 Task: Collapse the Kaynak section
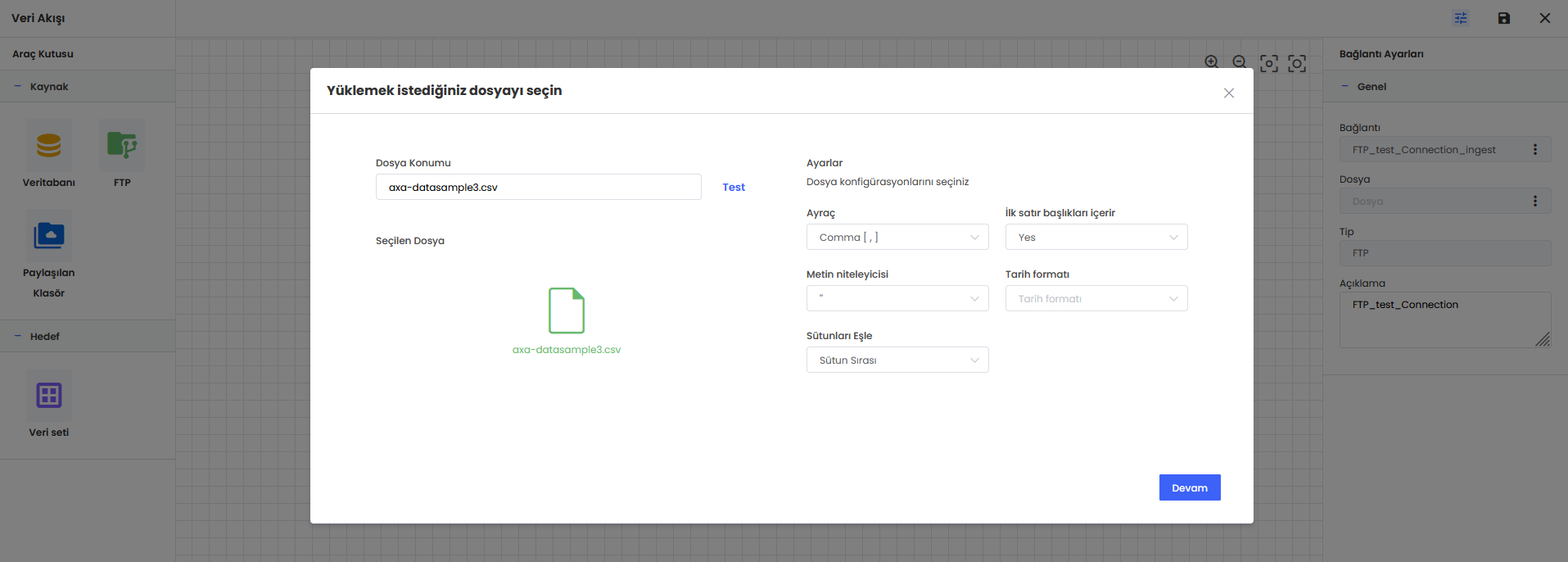pos(18,86)
